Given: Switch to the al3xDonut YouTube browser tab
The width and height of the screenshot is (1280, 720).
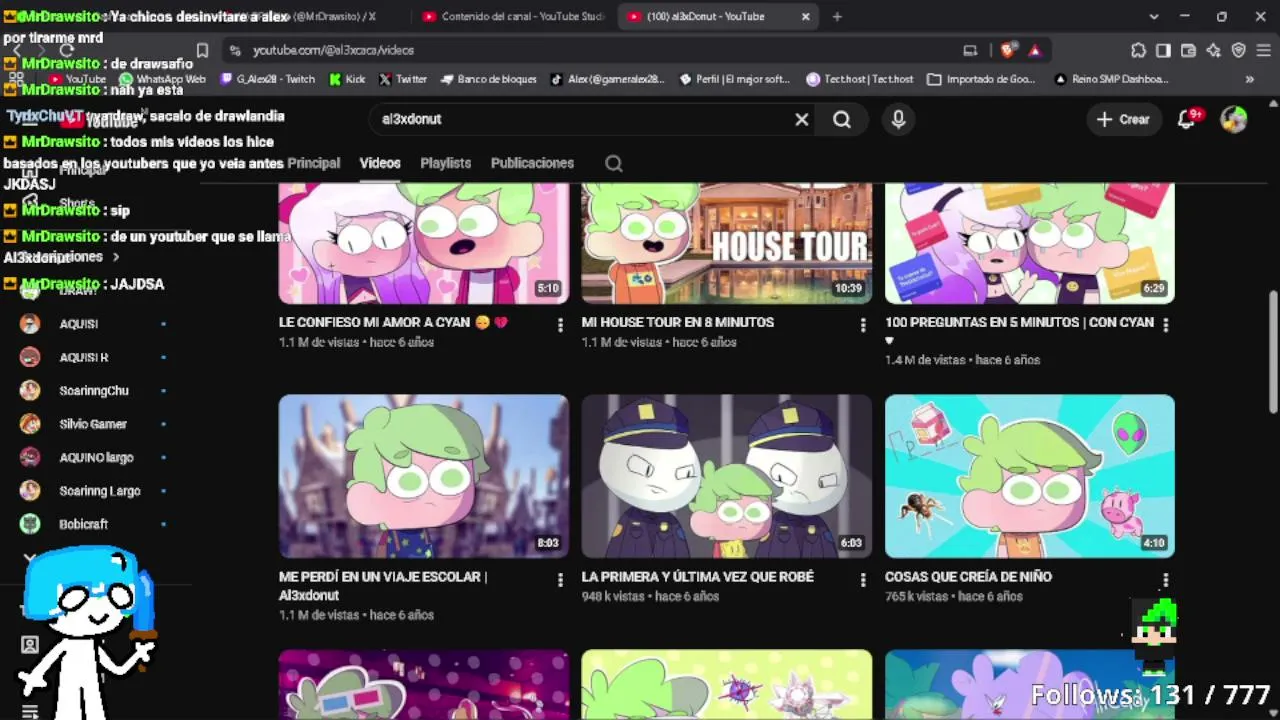Looking at the screenshot, I should (x=718, y=17).
